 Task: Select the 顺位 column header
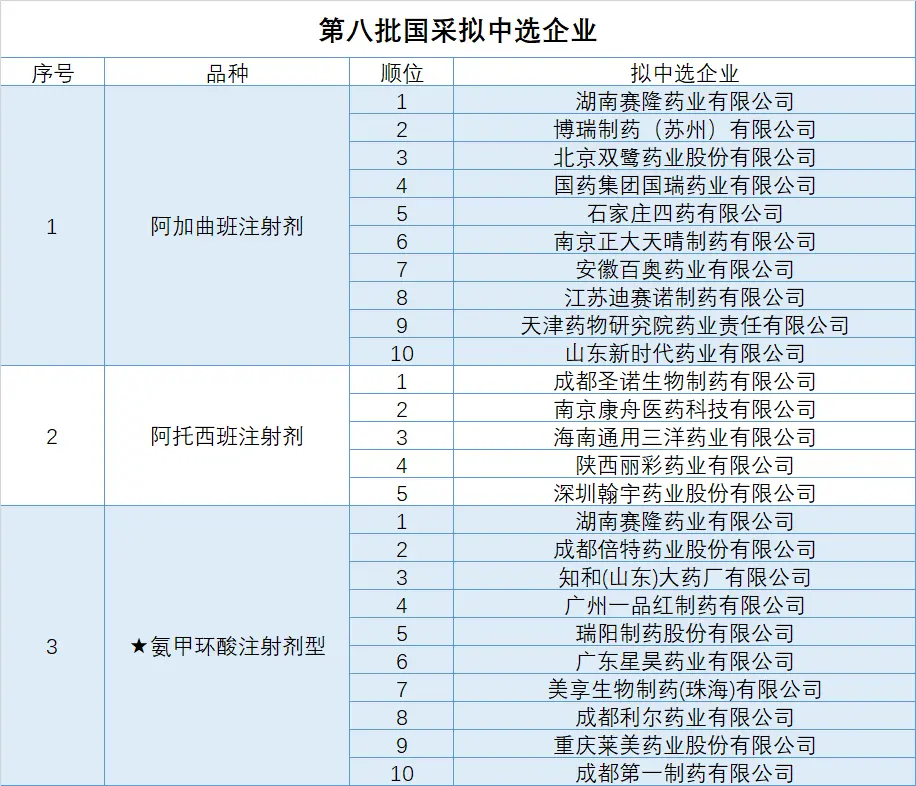click(x=401, y=74)
